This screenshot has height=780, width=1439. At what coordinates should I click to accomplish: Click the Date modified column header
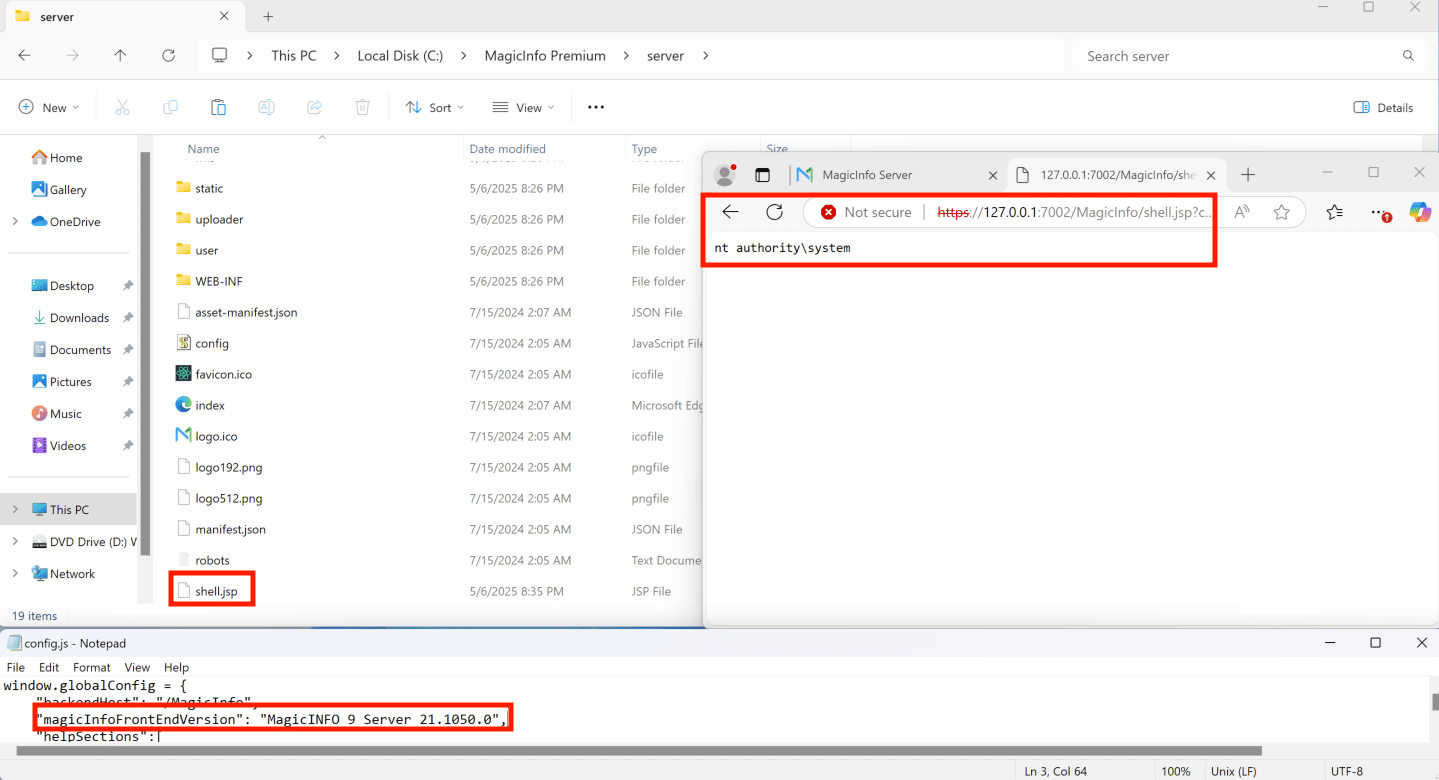(508, 149)
